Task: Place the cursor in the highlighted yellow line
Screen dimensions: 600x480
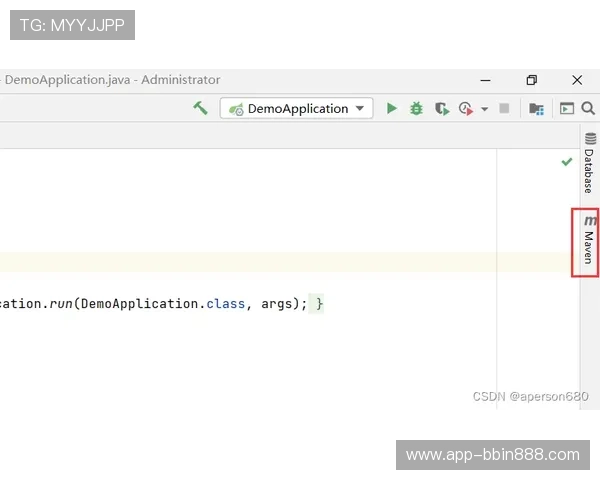Action: pos(250,262)
